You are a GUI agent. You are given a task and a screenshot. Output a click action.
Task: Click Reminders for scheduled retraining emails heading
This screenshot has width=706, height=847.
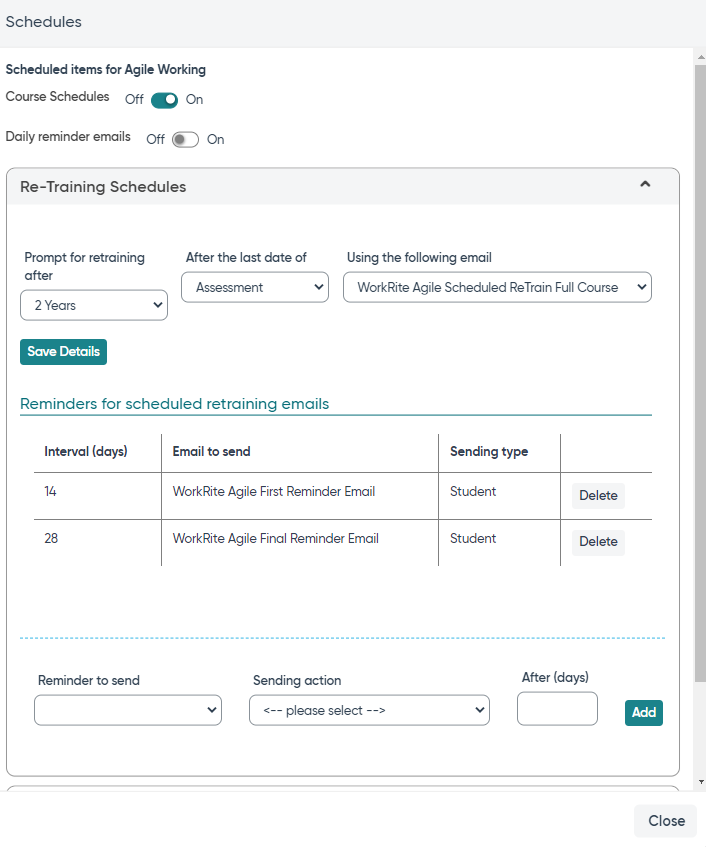click(174, 404)
